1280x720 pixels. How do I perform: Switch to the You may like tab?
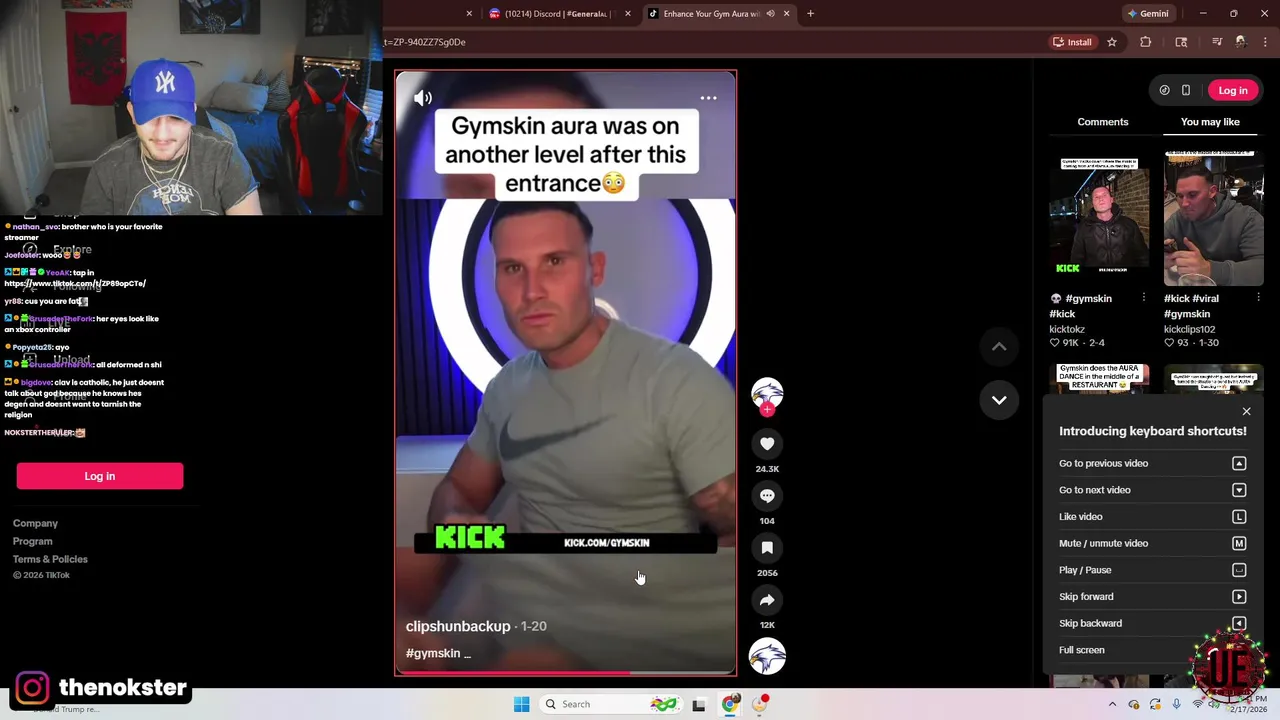coord(1210,122)
